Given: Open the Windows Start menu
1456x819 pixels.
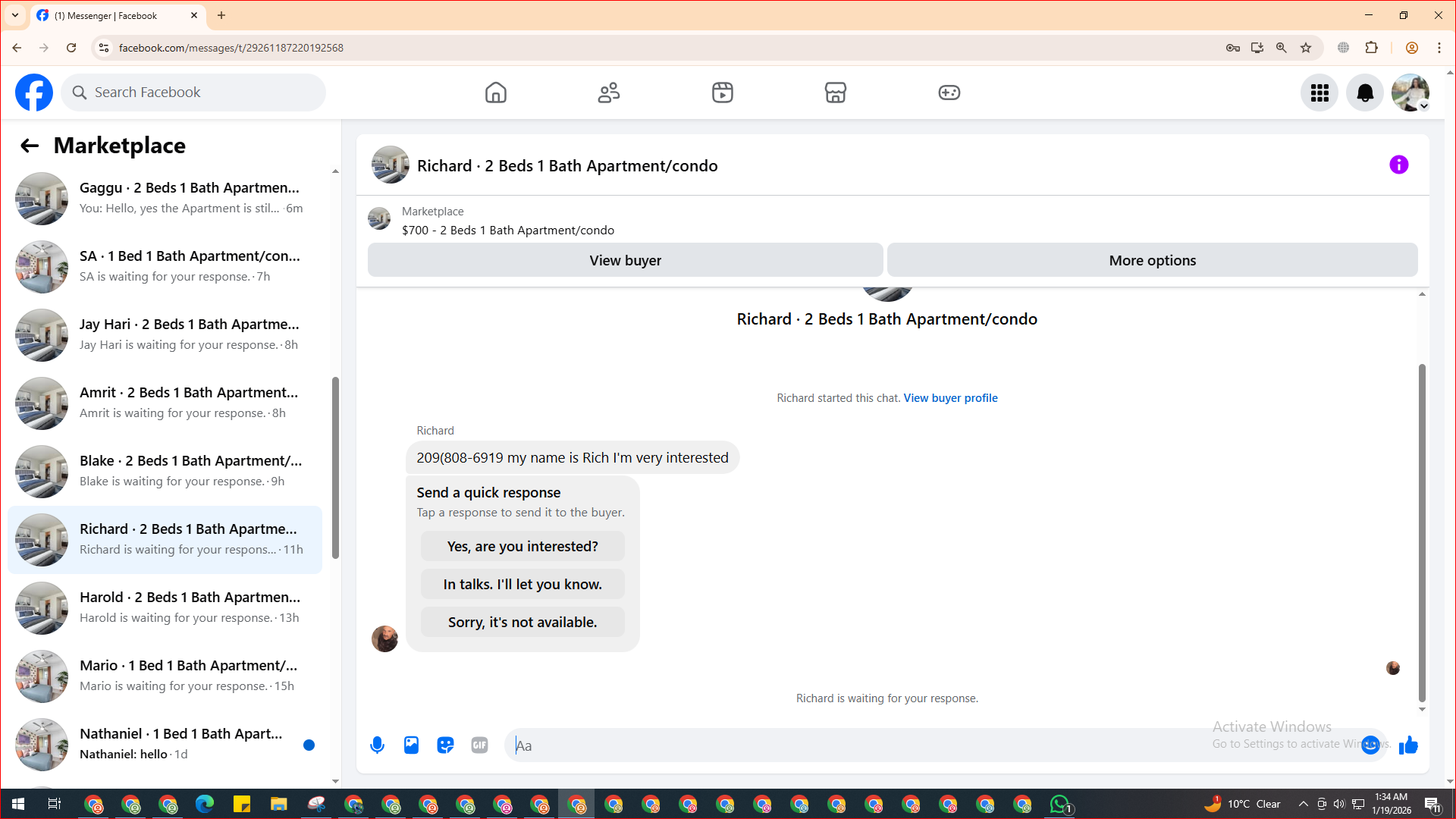Looking at the screenshot, I should (18, 804).
